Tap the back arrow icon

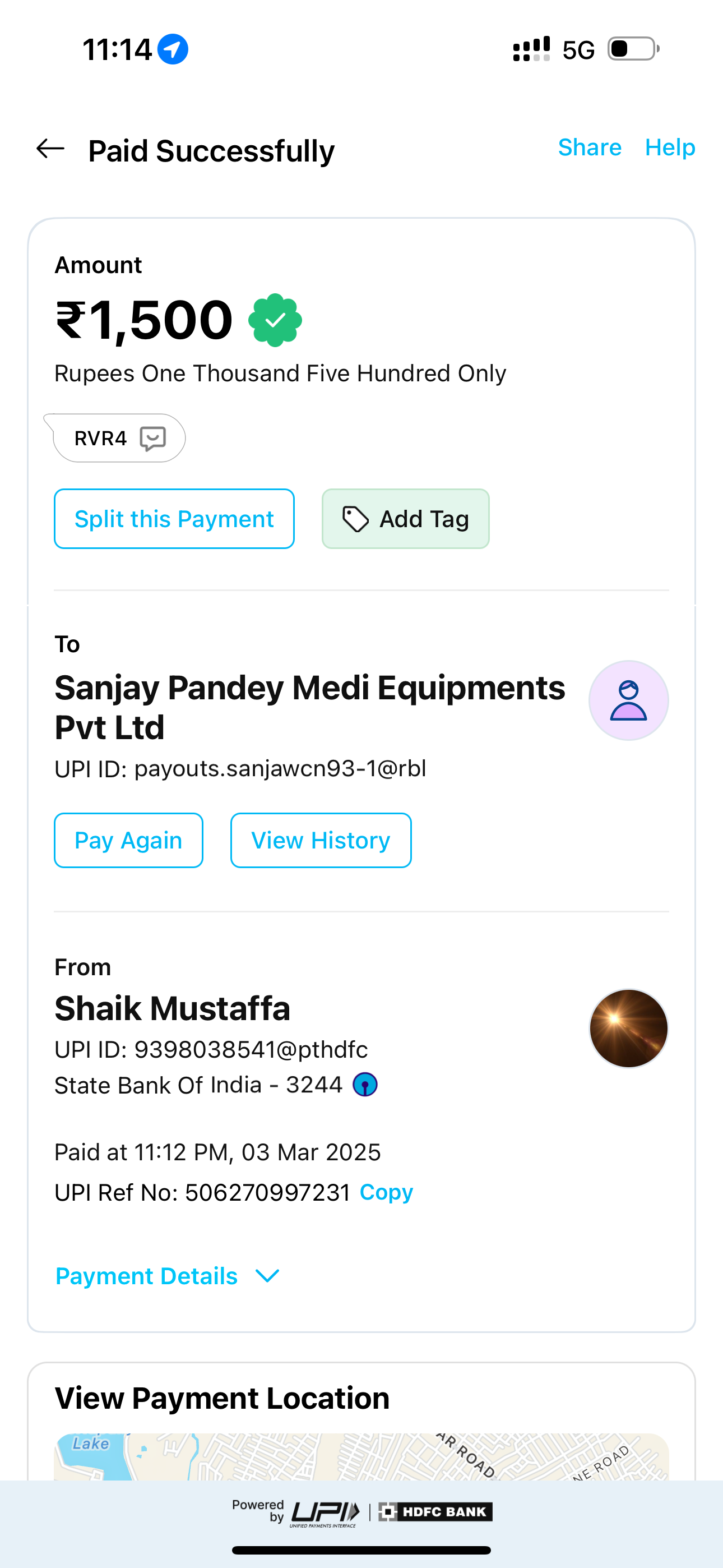pyautogui.click(x=50, y=149)
